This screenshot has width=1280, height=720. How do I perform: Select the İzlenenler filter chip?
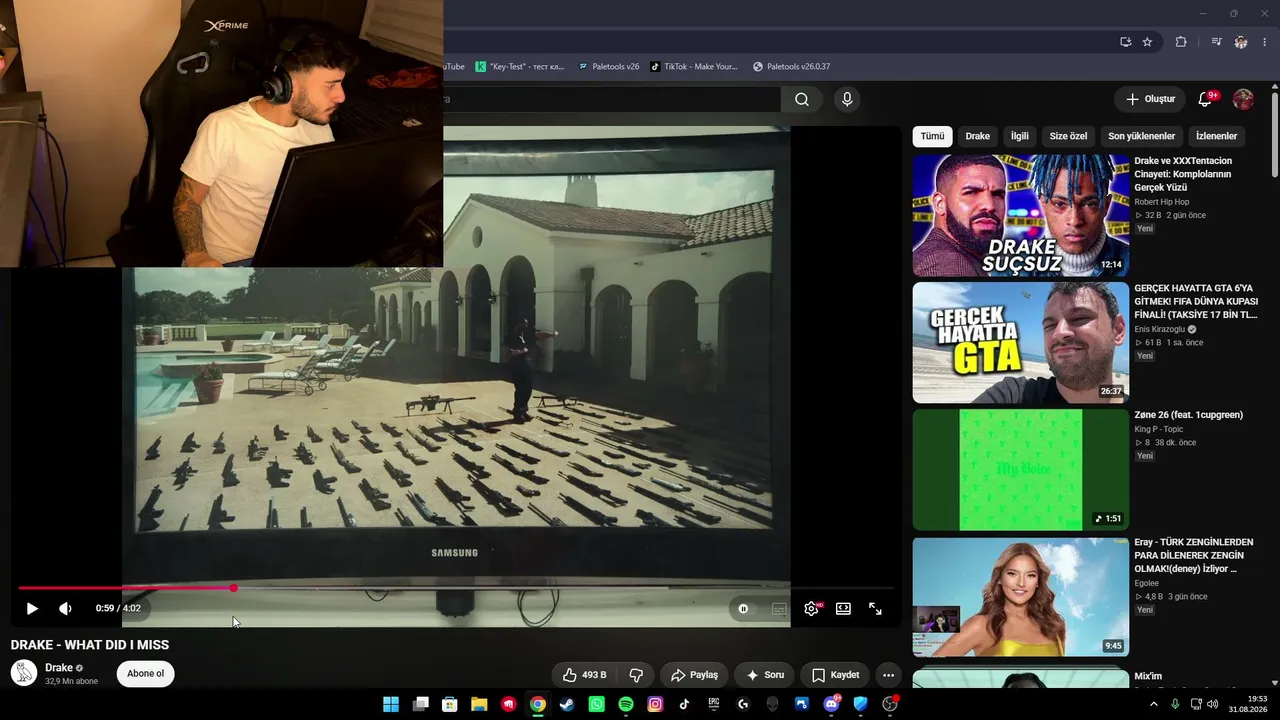(x=1217, y=136)
